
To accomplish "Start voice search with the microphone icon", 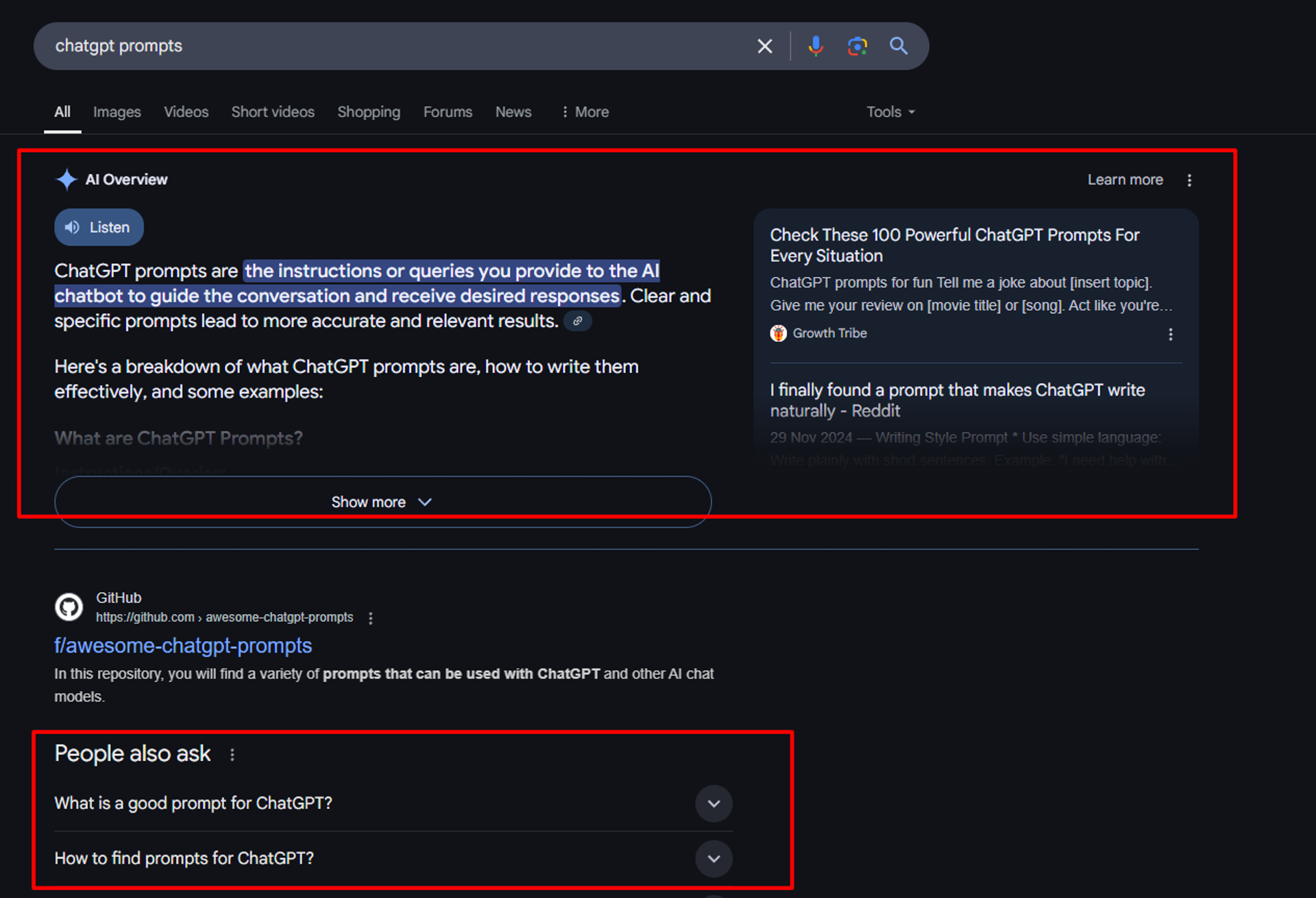I will pos(816,46).
